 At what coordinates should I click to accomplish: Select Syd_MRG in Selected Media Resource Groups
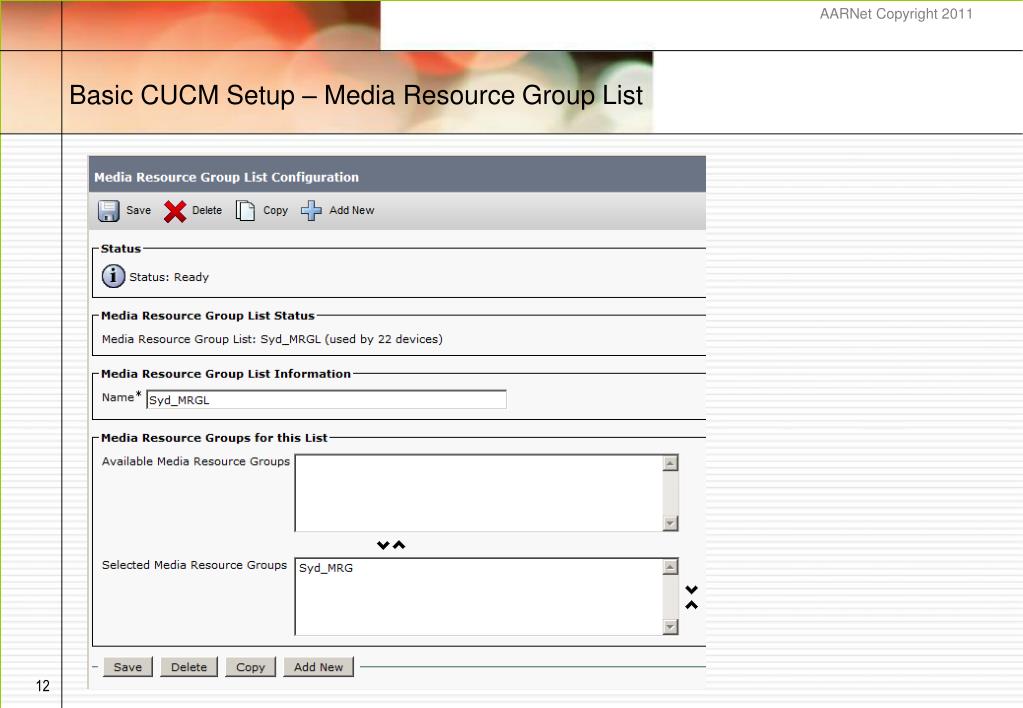point(326,568)
